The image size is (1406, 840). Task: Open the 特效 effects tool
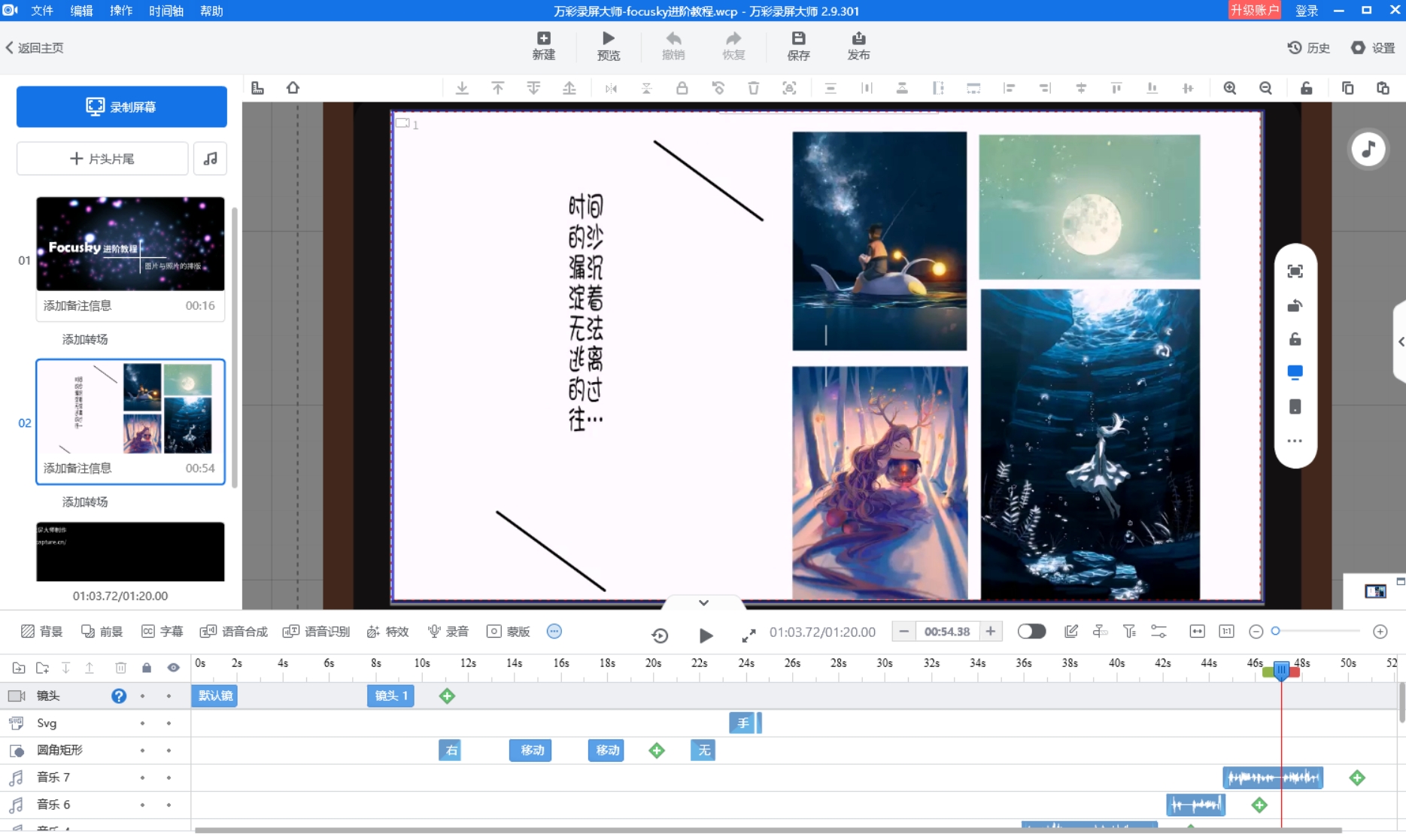(x=387, y=632)
